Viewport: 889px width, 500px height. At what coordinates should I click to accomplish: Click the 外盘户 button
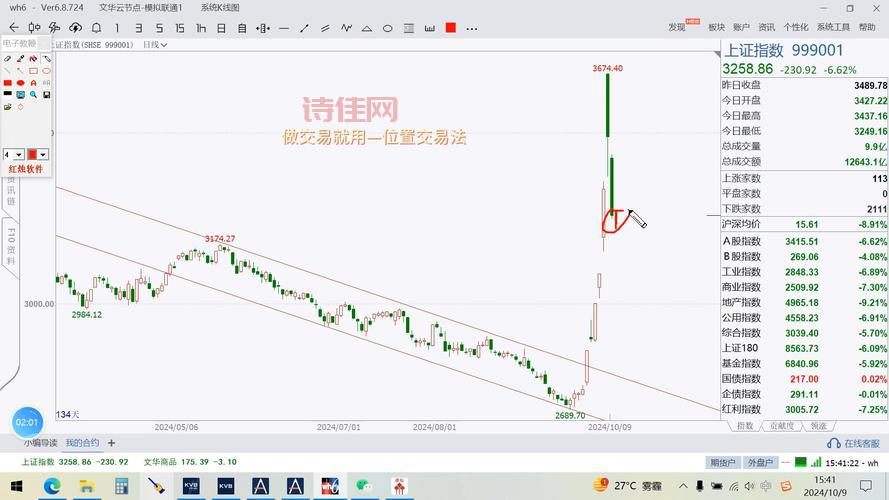pyautogui.click(x=760, y=463)
